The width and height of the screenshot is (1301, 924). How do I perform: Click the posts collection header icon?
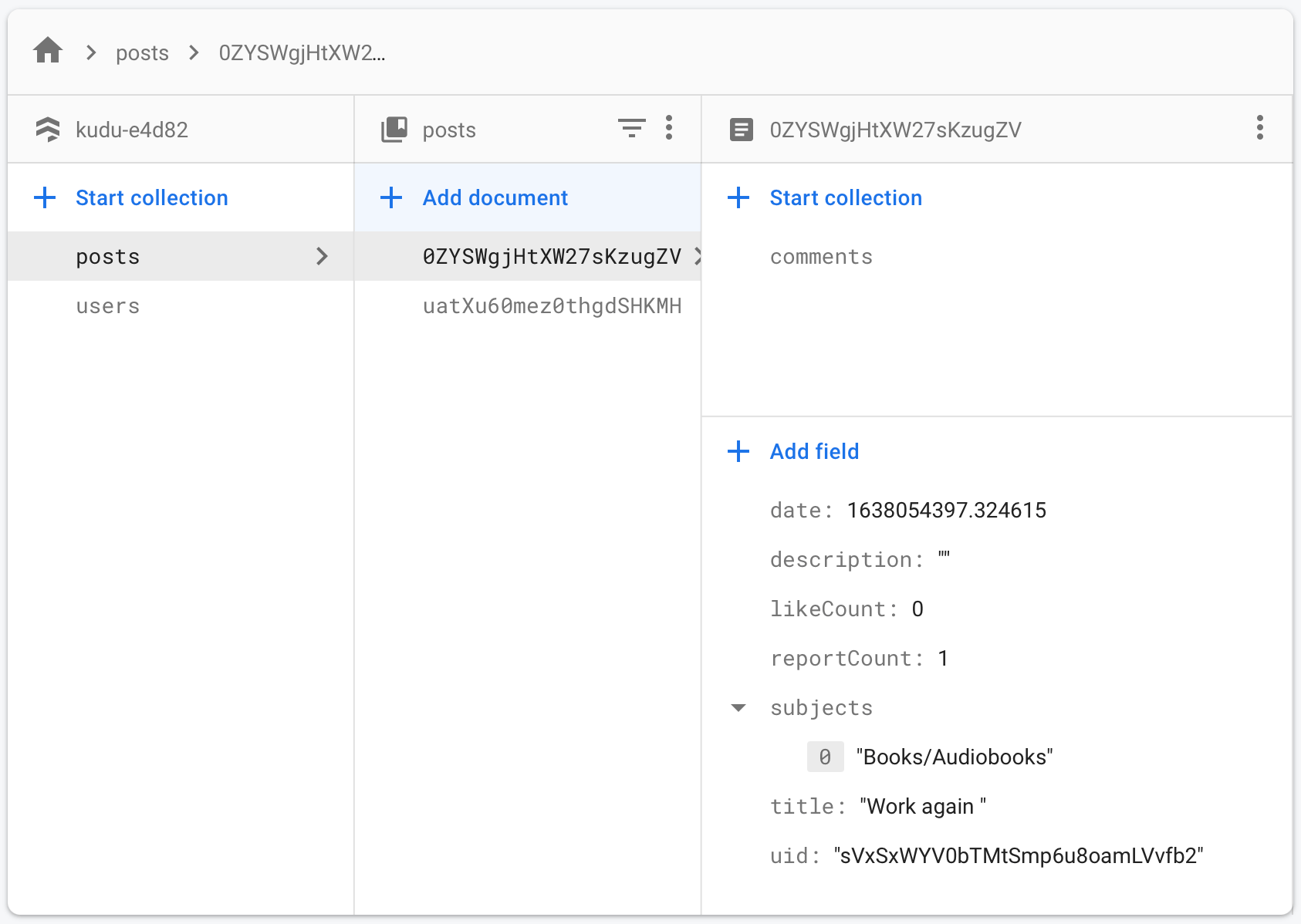394,130
